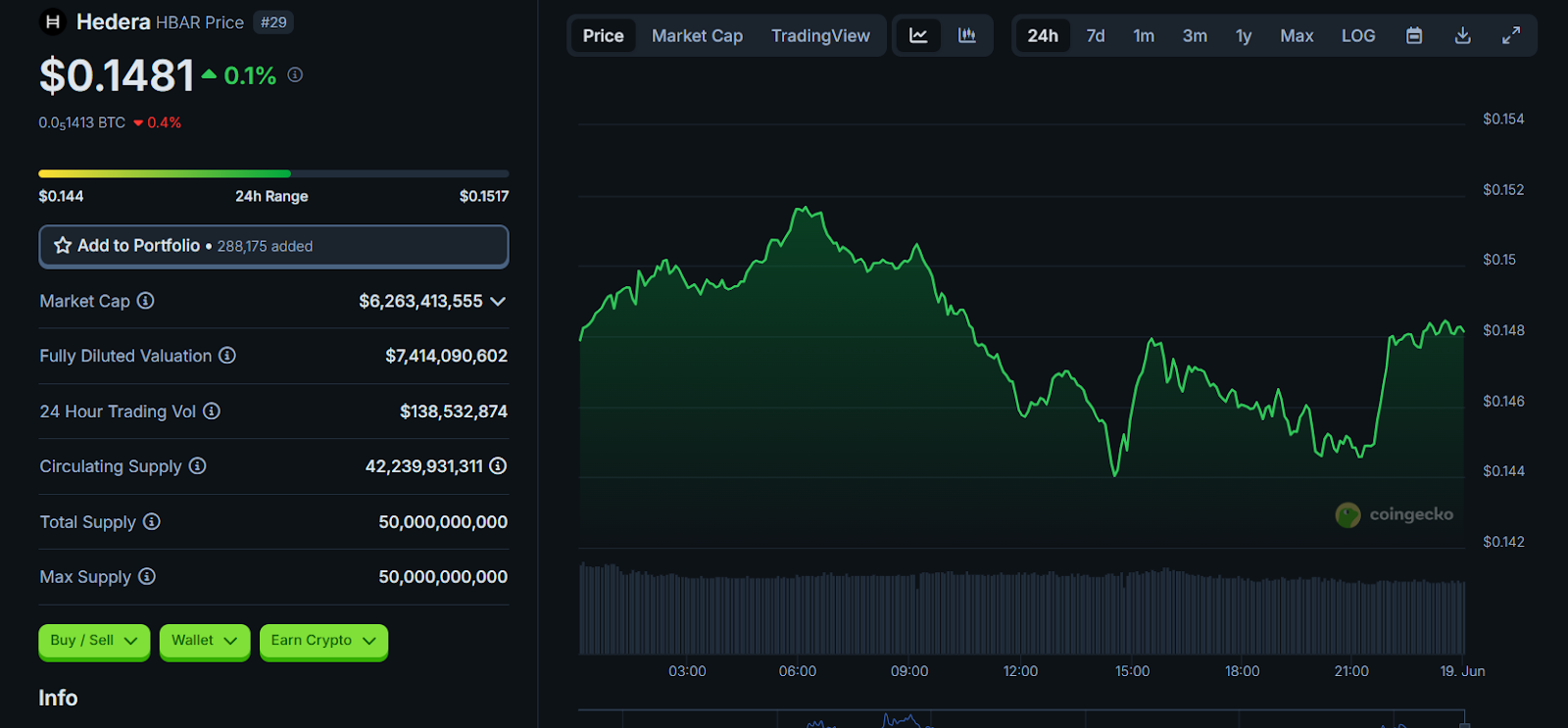Open the Wallet dropdown
The width and height of the screenshot is (1568, 728).
pos(204,641)
